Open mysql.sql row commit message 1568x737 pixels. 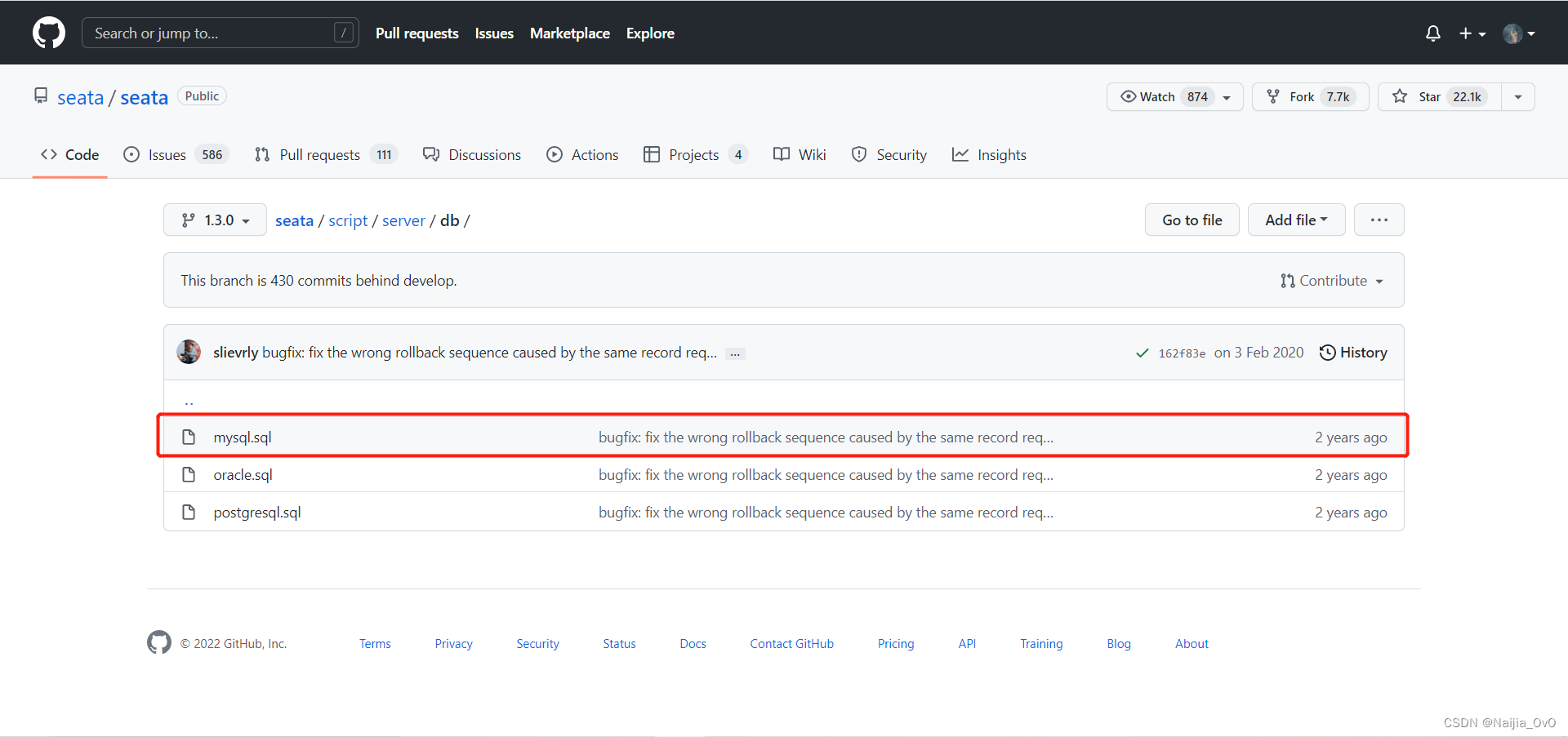click(x=826, y=437)
